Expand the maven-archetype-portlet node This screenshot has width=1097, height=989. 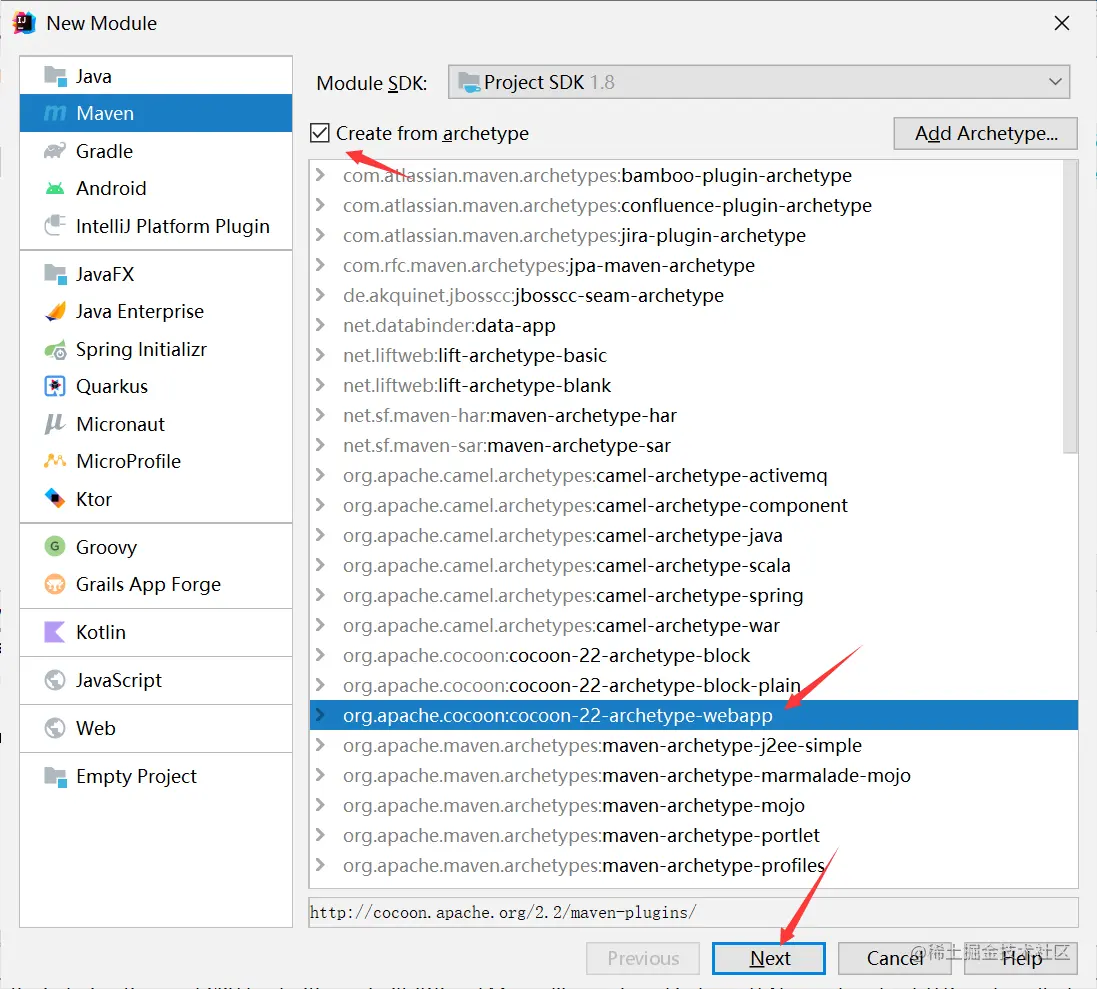320,835
